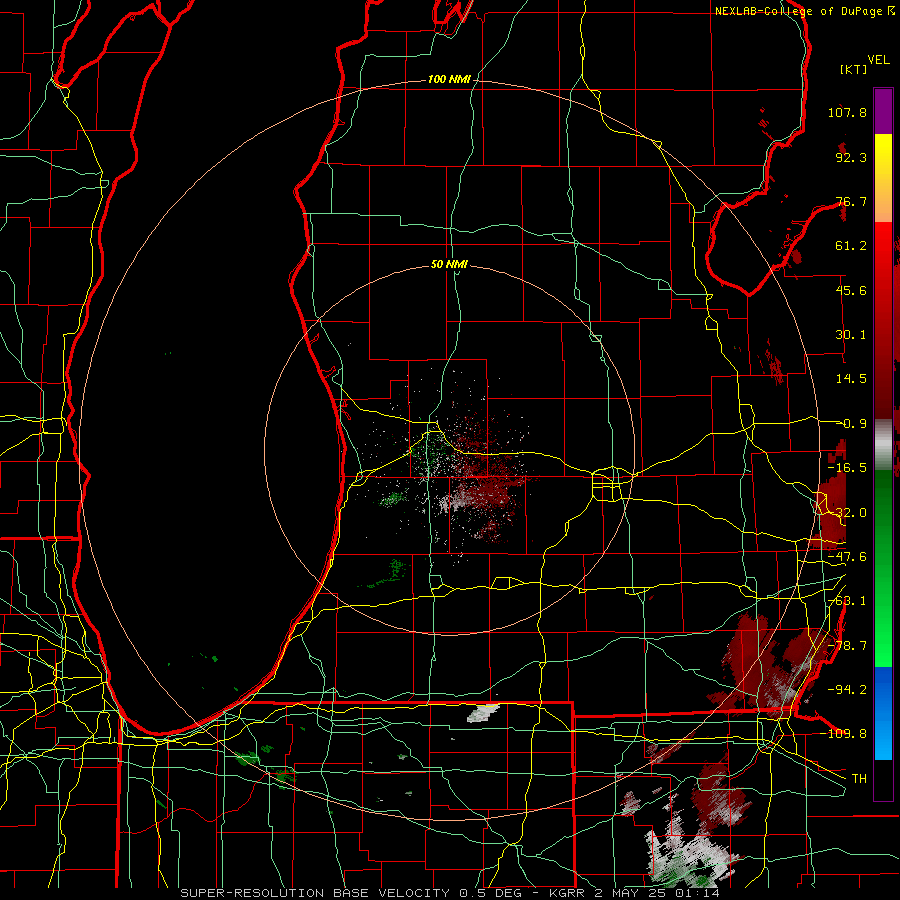Click the -63.1 legend value

point(847,601)
